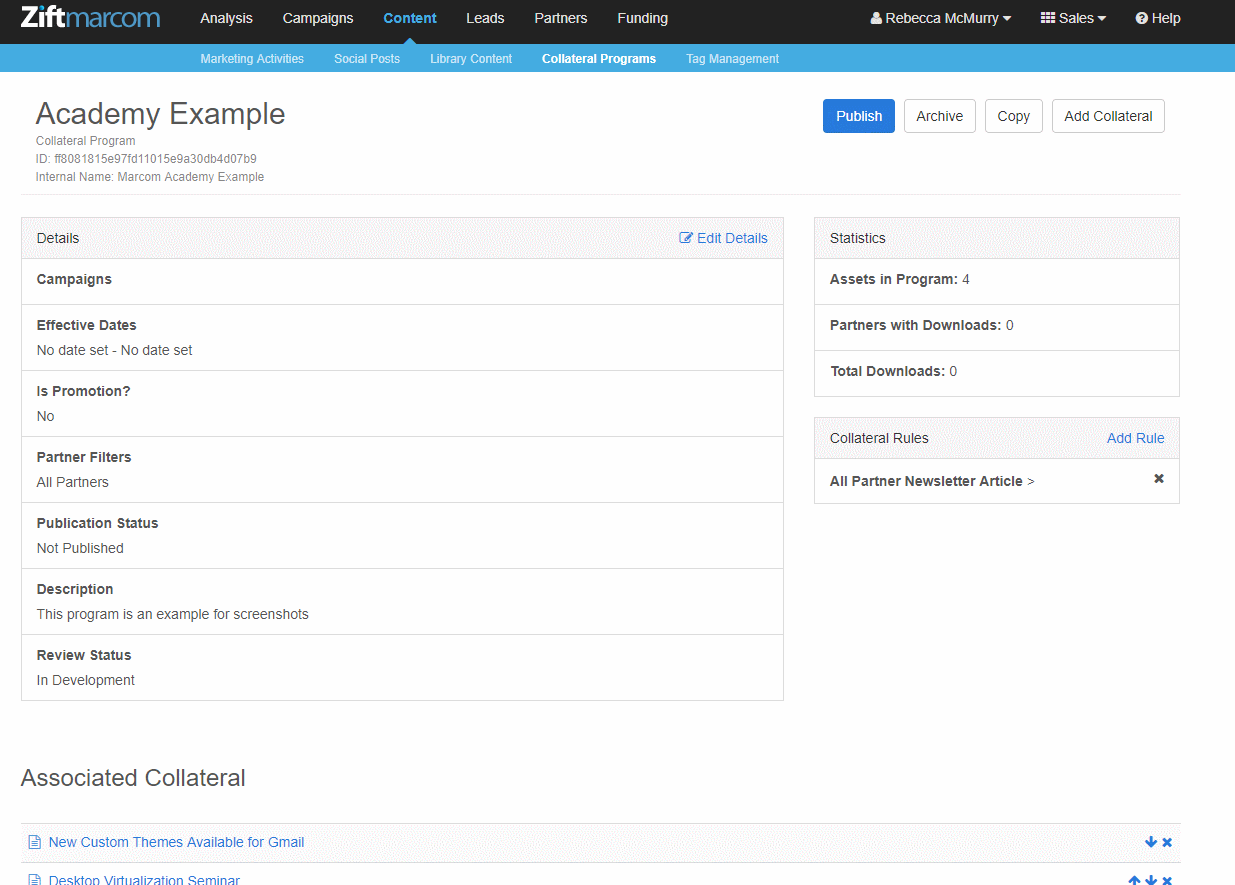Click the Academy Example page title
This screenshot has height=885, width=1235.
click(161, 114)
